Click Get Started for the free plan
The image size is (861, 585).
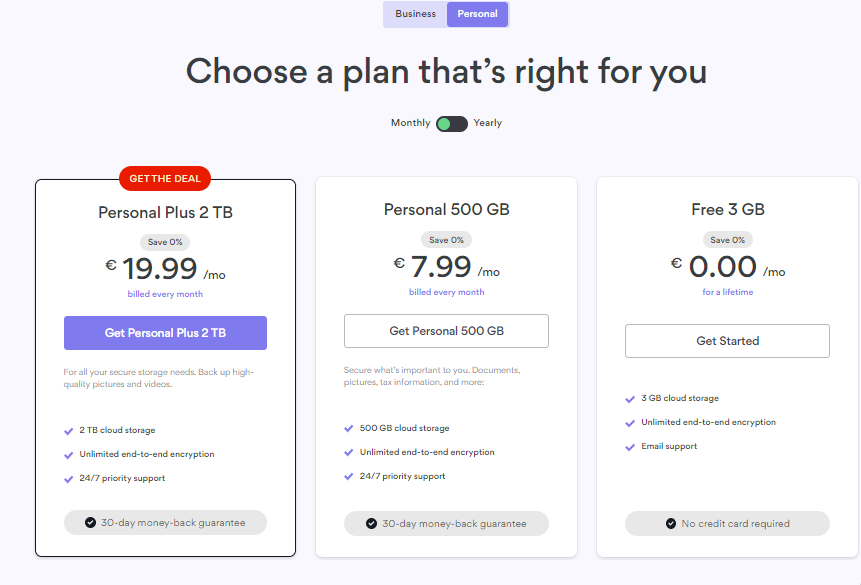coord(727,341)
